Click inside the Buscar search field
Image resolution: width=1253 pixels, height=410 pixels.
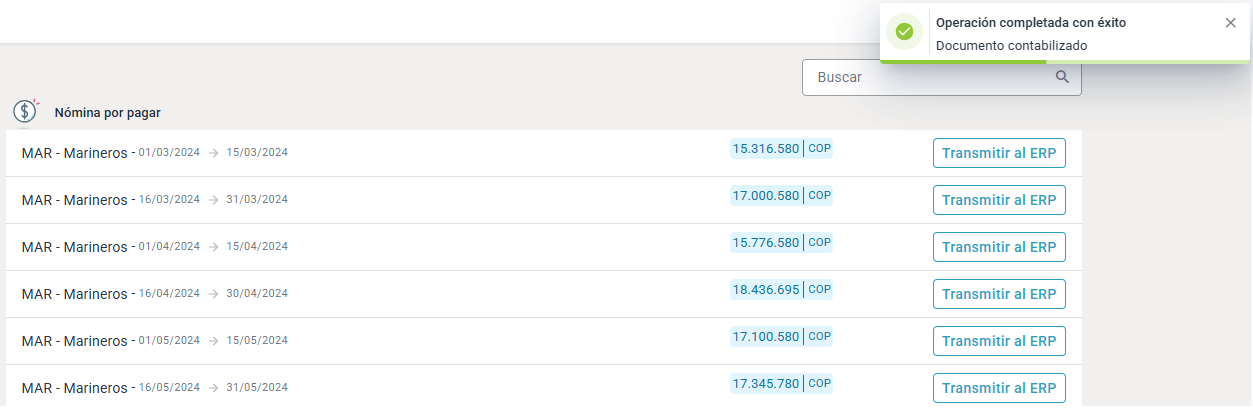pyautogui.click(x=930, y=77)
